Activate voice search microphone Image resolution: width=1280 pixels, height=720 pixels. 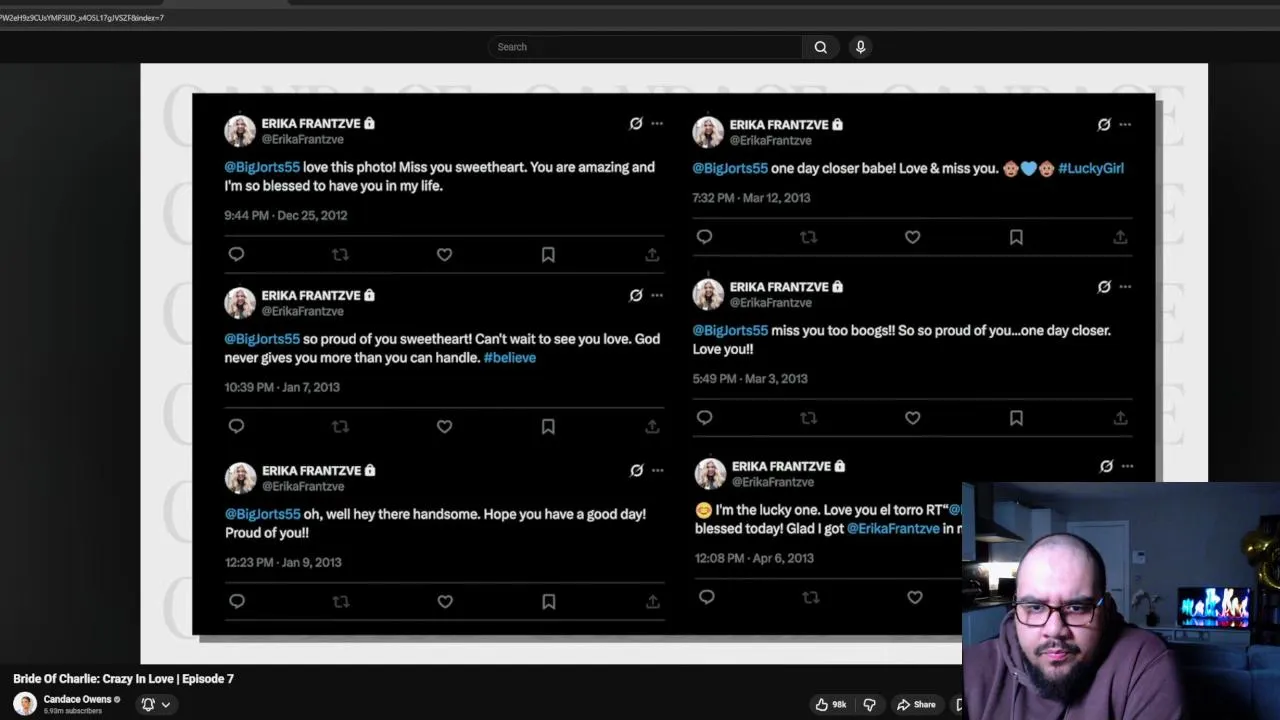click(x=860, y=47)
